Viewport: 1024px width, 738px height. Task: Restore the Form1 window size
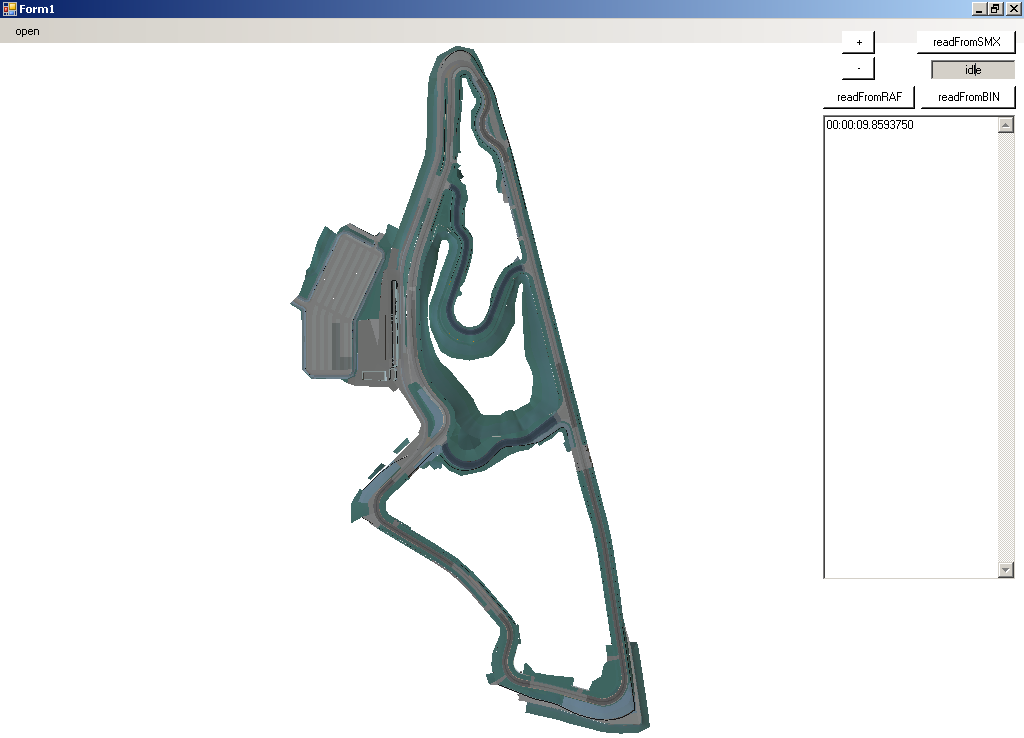tap(995, 8)
